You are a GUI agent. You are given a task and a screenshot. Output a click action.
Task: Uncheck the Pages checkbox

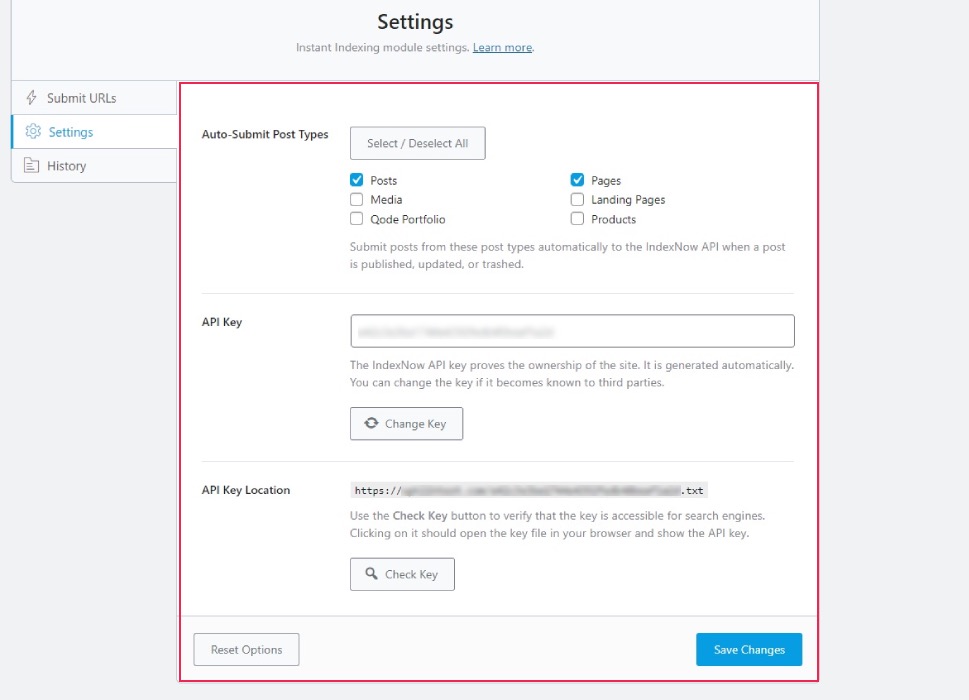[577, 180]
